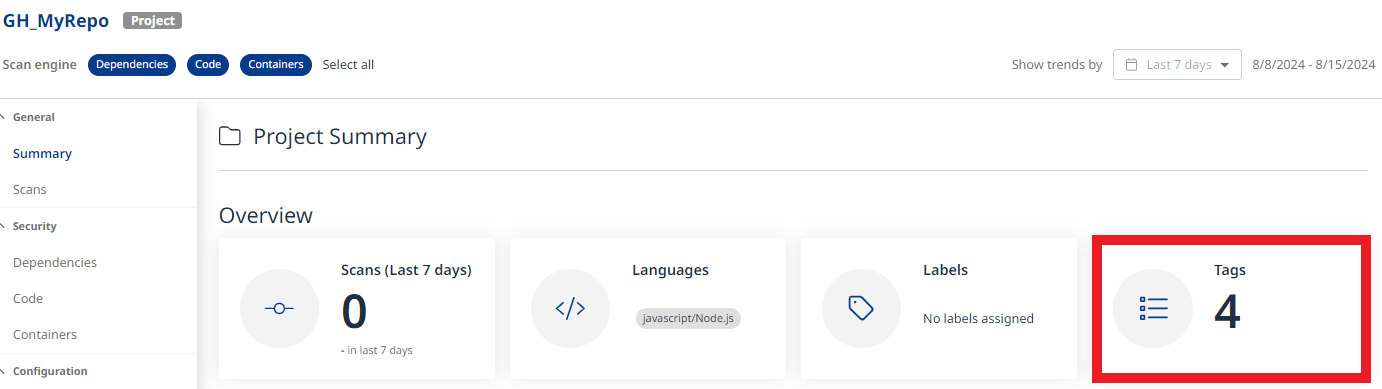Collapse the General sidebar section
1382x389 pixels.
tap(4, 117)
